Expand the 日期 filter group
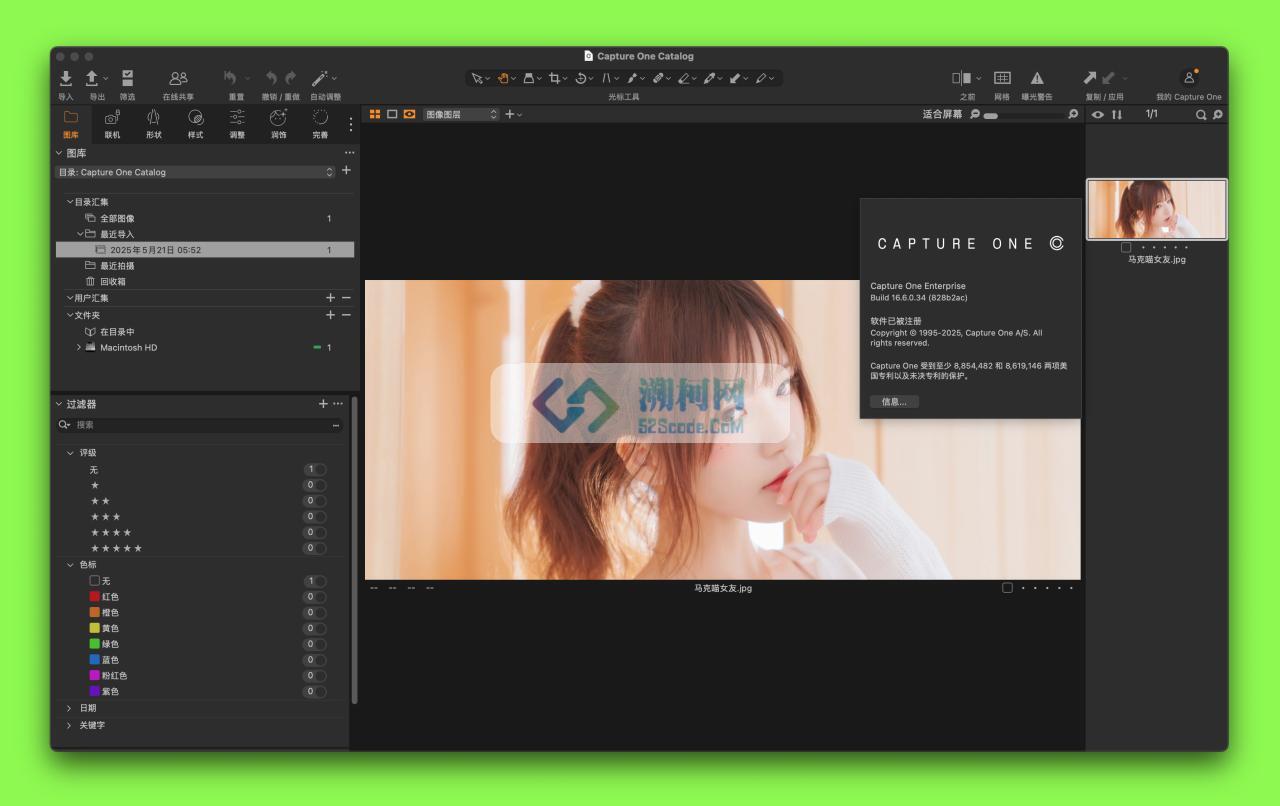This screenshot has height=806, width=1280. [69, 708]
